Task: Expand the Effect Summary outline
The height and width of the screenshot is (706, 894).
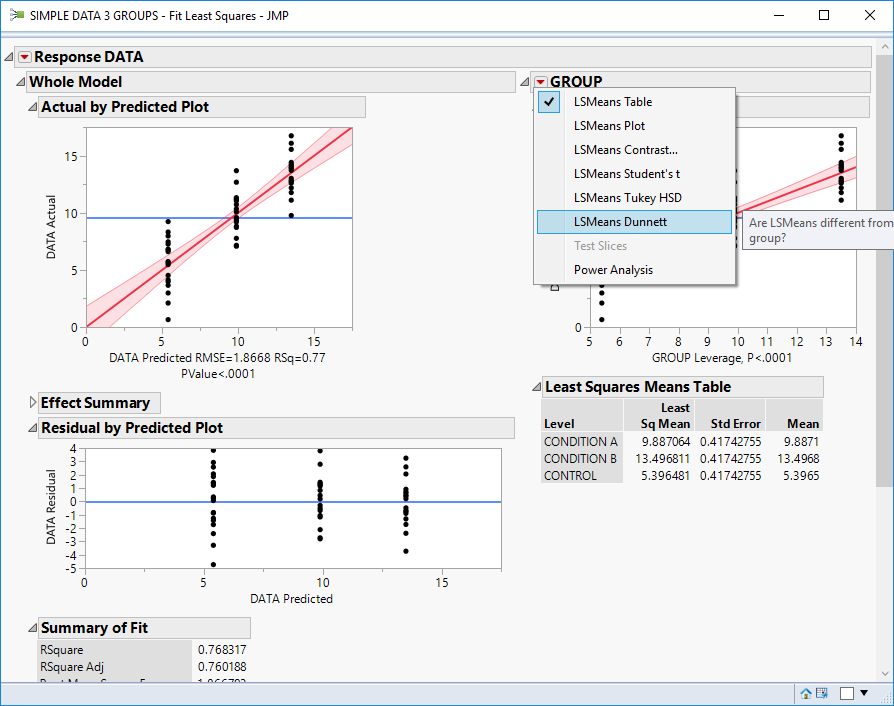Action: pos(30,403)
